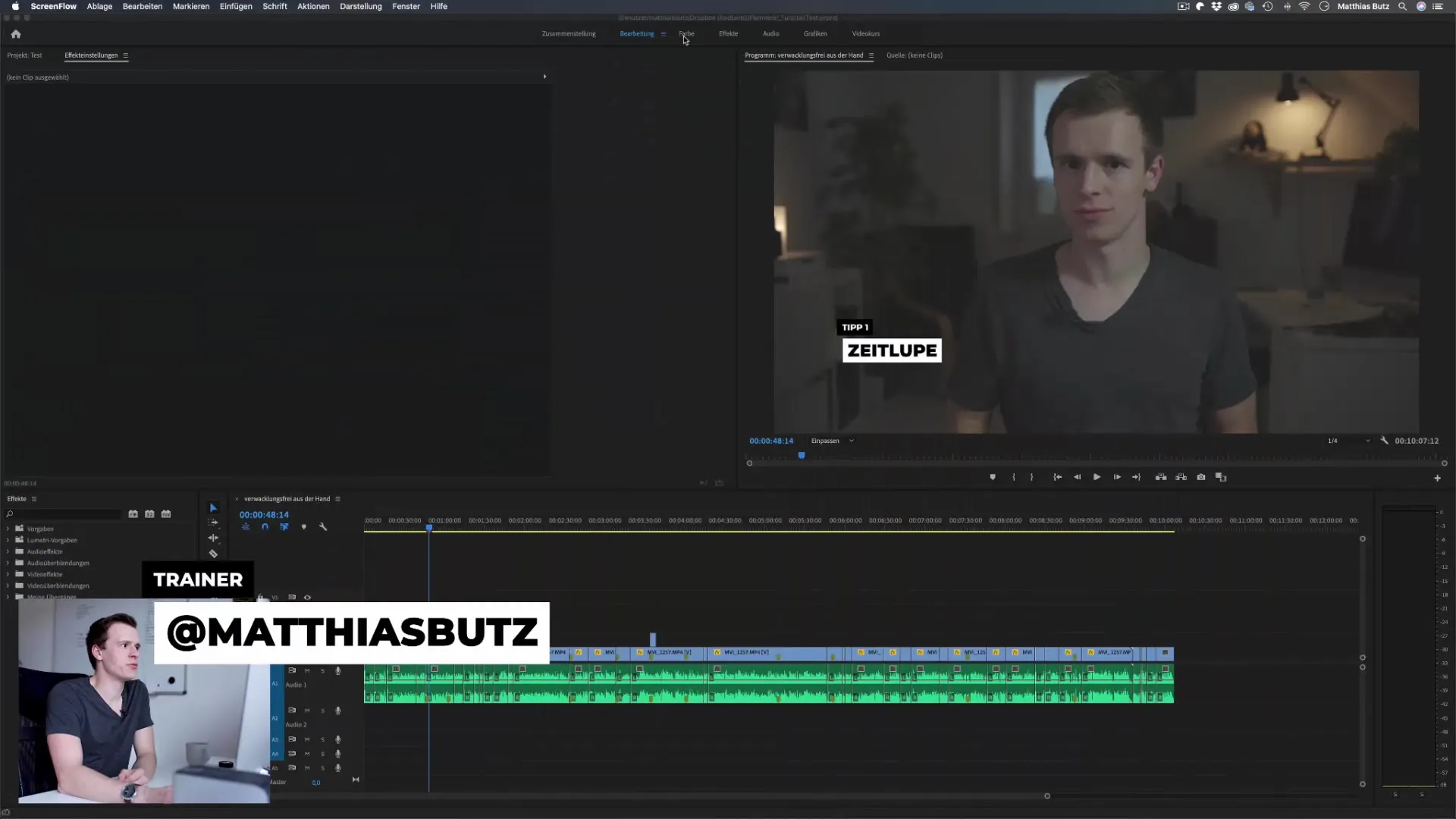Click the 32-bit color effects filter icon
The image size is (1456, 819).
149,514
